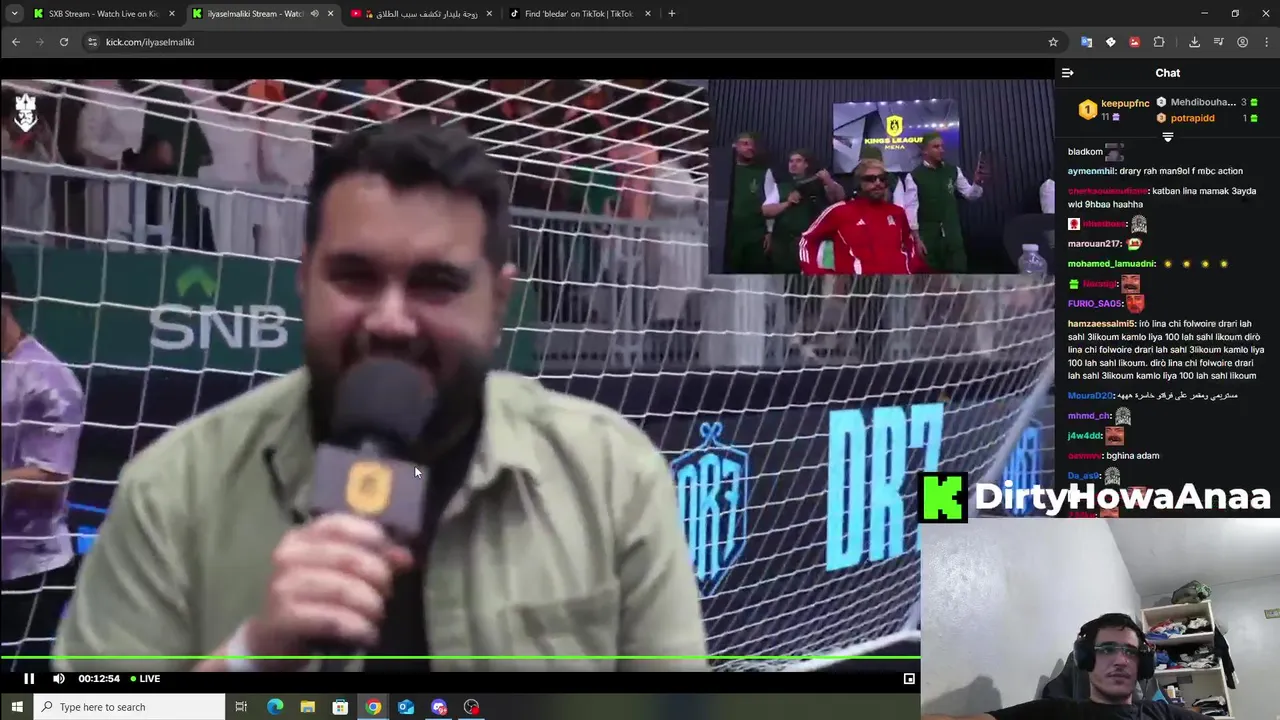Launch Microsoft Edge from taskbar
The height and width of the screenshot is (720, 1280).
275,707
